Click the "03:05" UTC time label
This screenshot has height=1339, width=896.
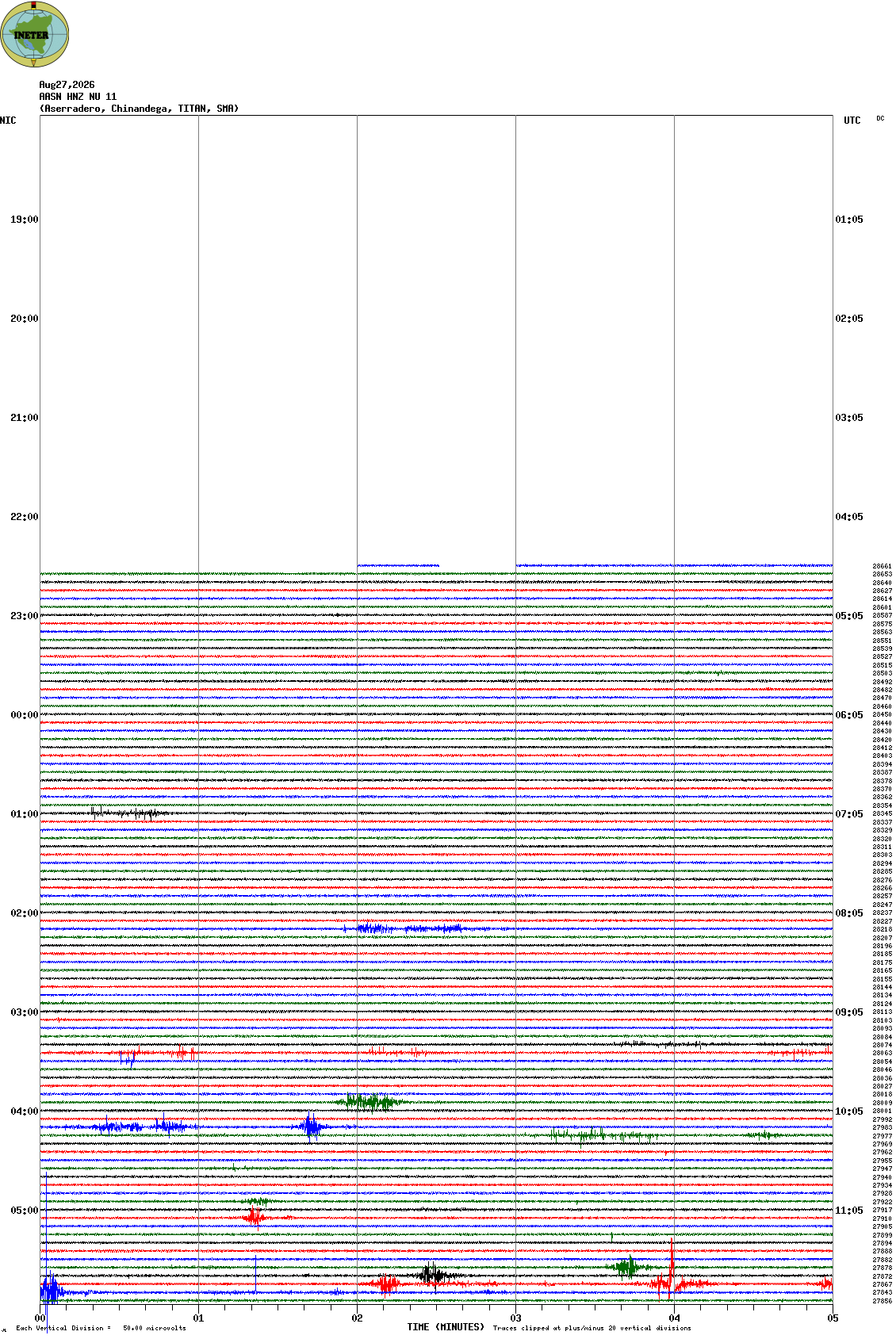tap(849, 418)
